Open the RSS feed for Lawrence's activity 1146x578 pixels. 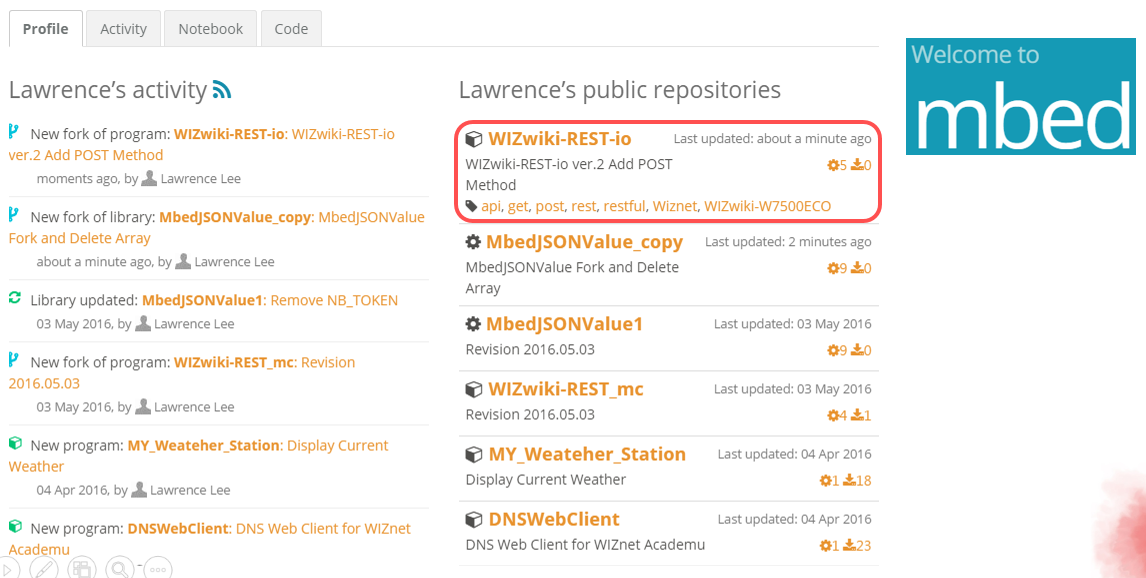[x=222, y=90]
